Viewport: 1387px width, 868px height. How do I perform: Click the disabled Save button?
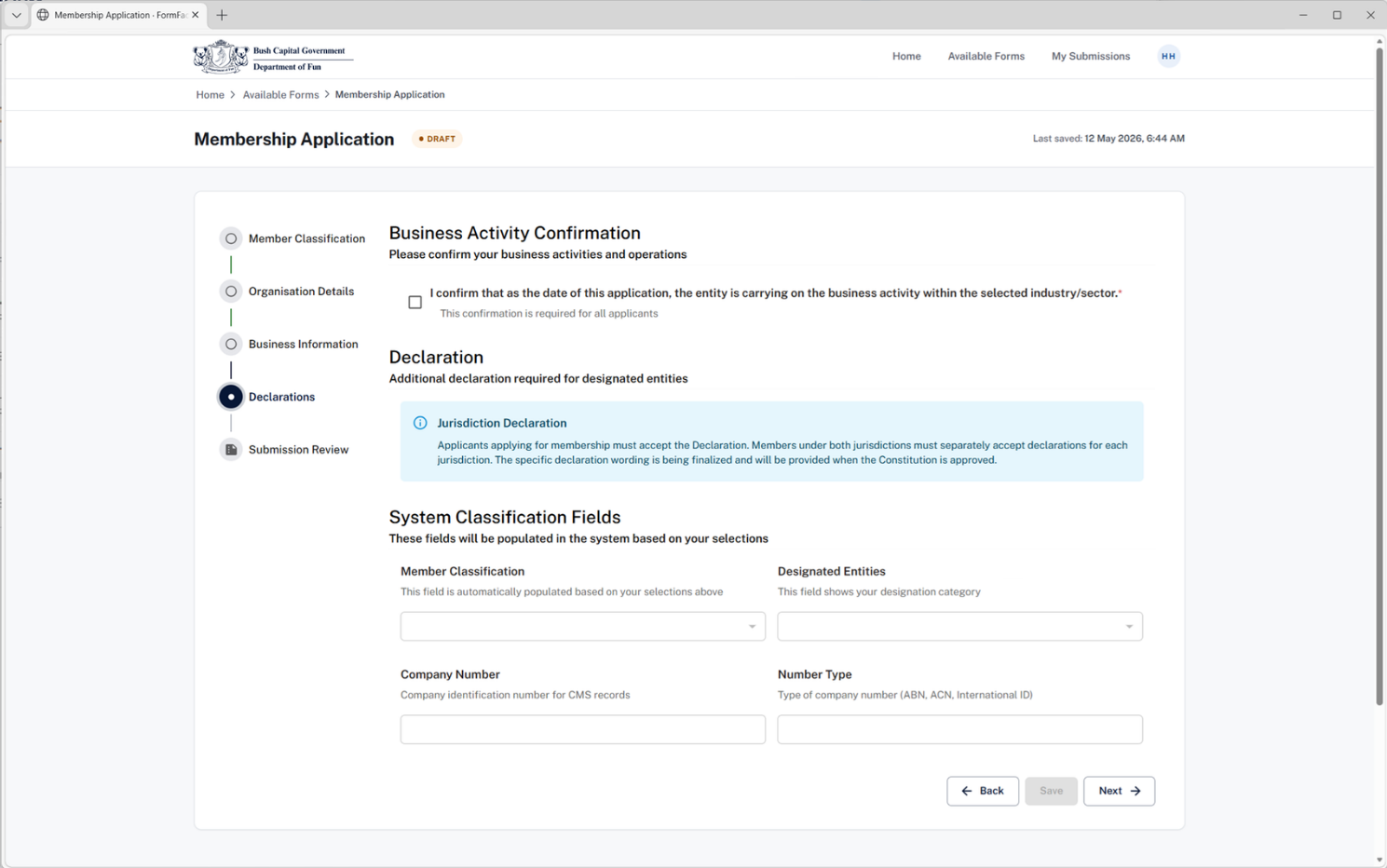click(x=1051, y=791)
